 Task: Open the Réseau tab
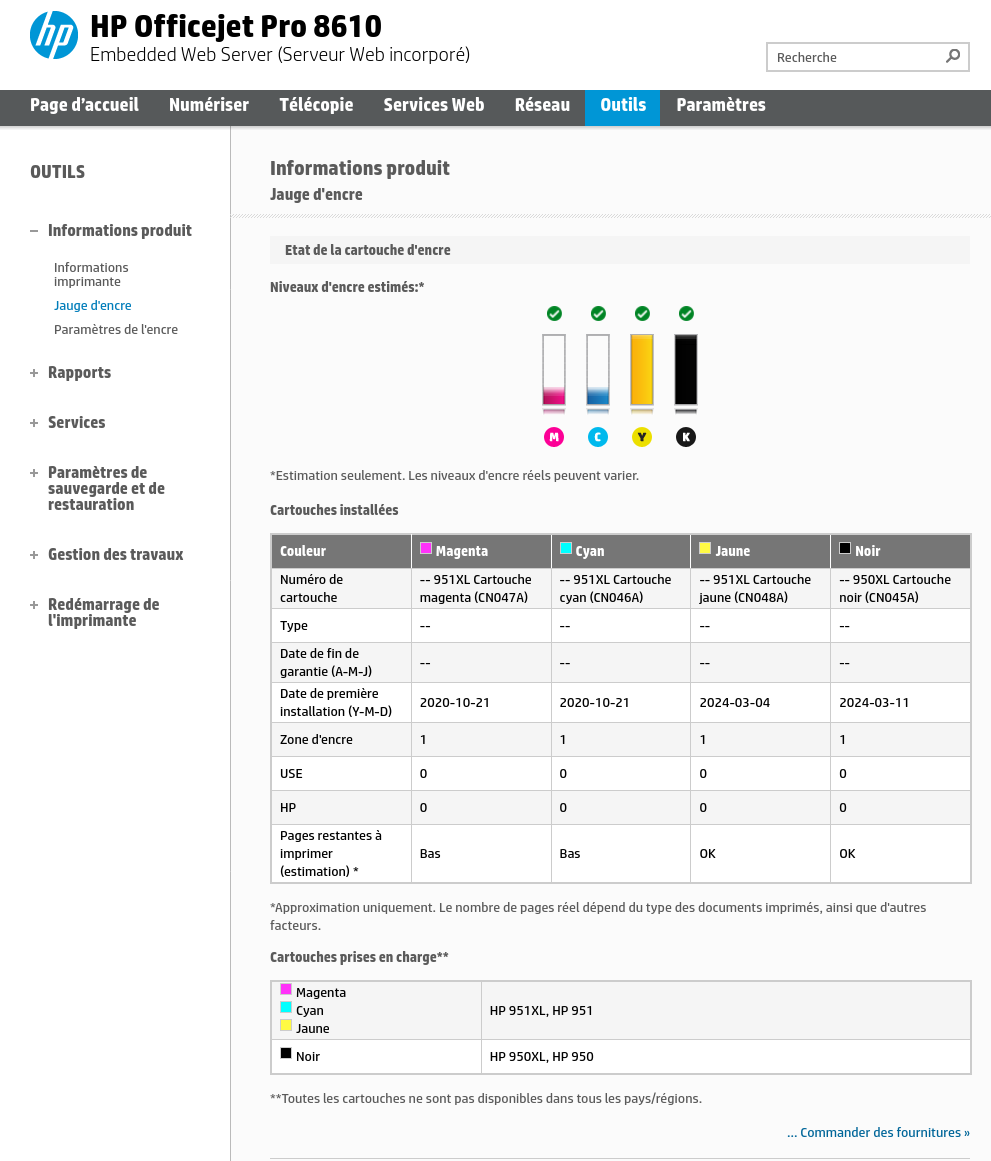click(x=542, y=105)
